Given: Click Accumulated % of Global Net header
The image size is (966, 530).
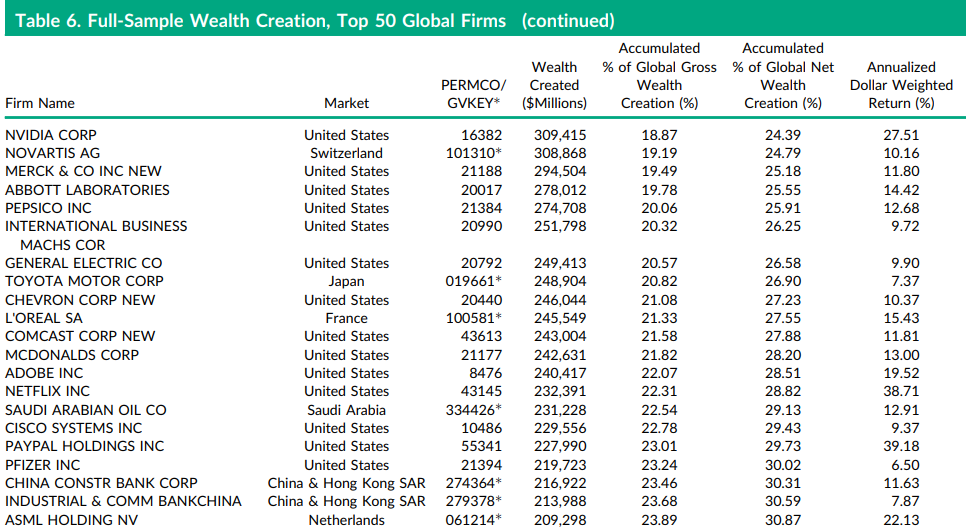Looking at the screenshot, I should coord(783,76).
